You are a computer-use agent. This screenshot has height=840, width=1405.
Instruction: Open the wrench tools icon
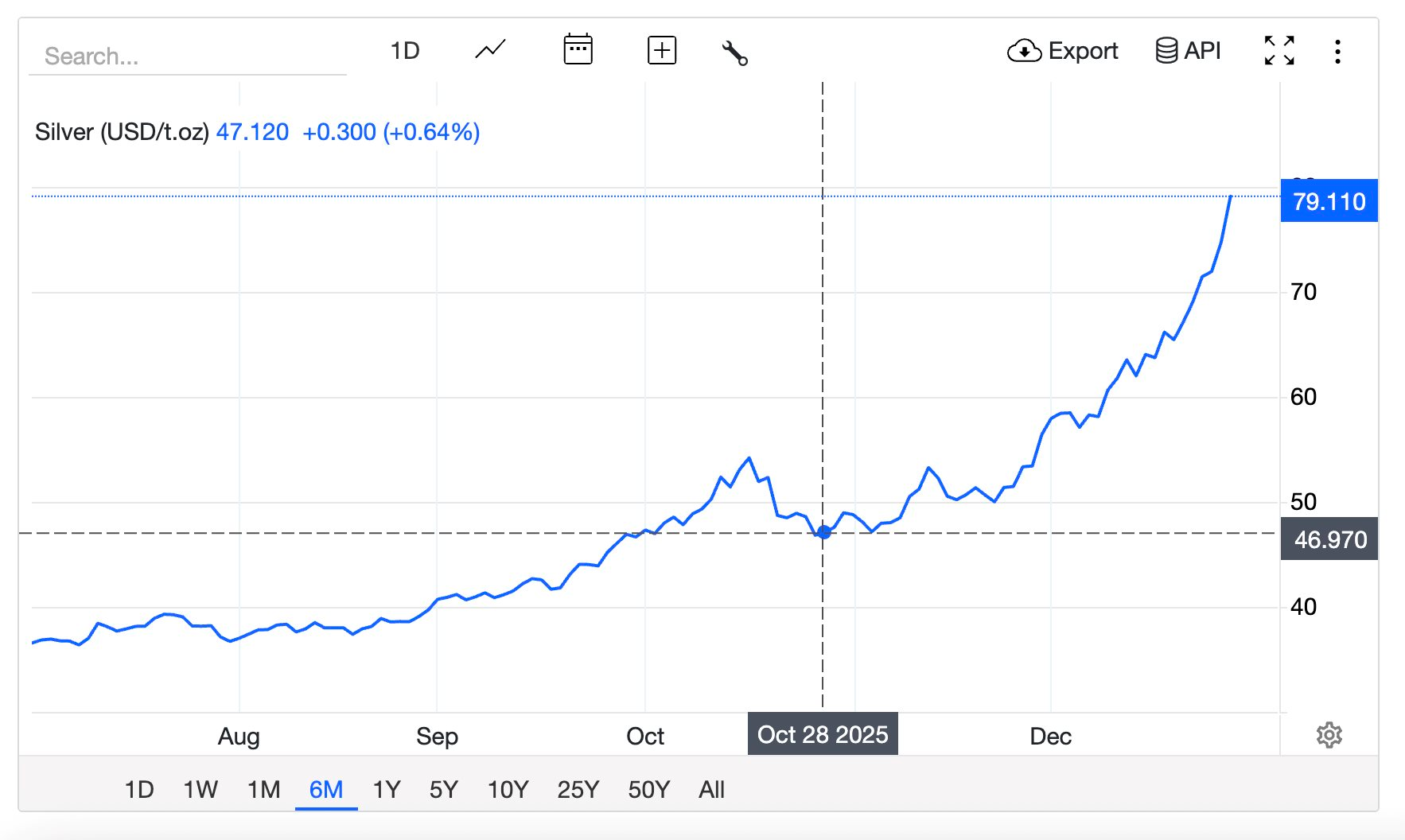pyautogui.click(x=734, y=52)
